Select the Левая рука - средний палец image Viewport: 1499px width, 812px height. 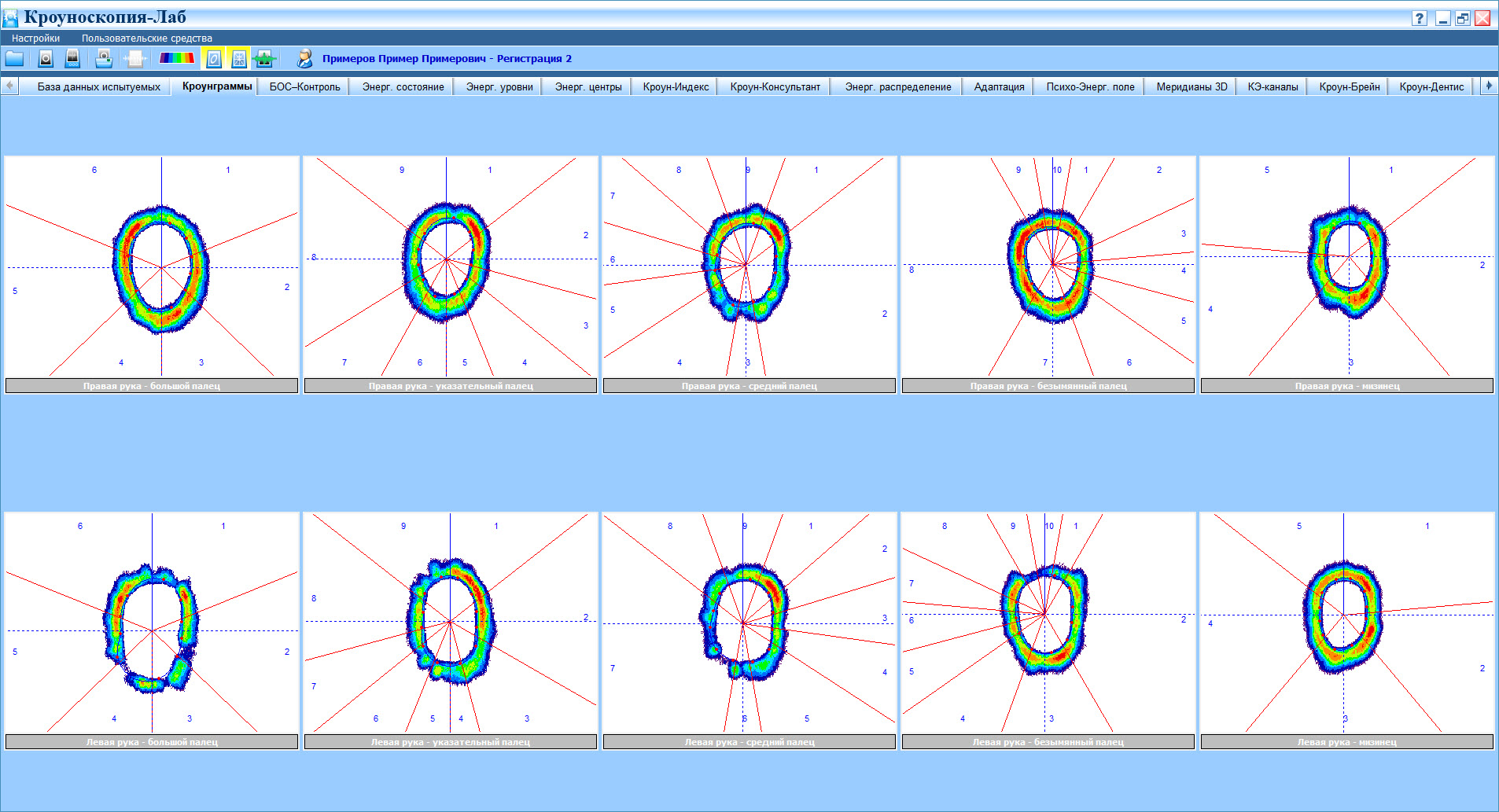click(749, 630)
